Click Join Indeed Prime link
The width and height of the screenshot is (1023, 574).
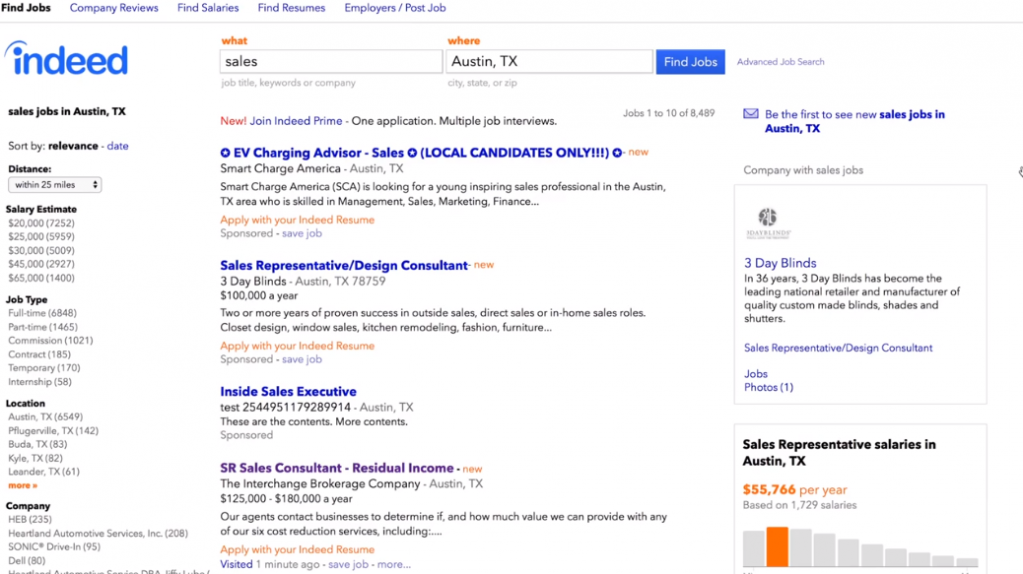click(x=296, y=121)
